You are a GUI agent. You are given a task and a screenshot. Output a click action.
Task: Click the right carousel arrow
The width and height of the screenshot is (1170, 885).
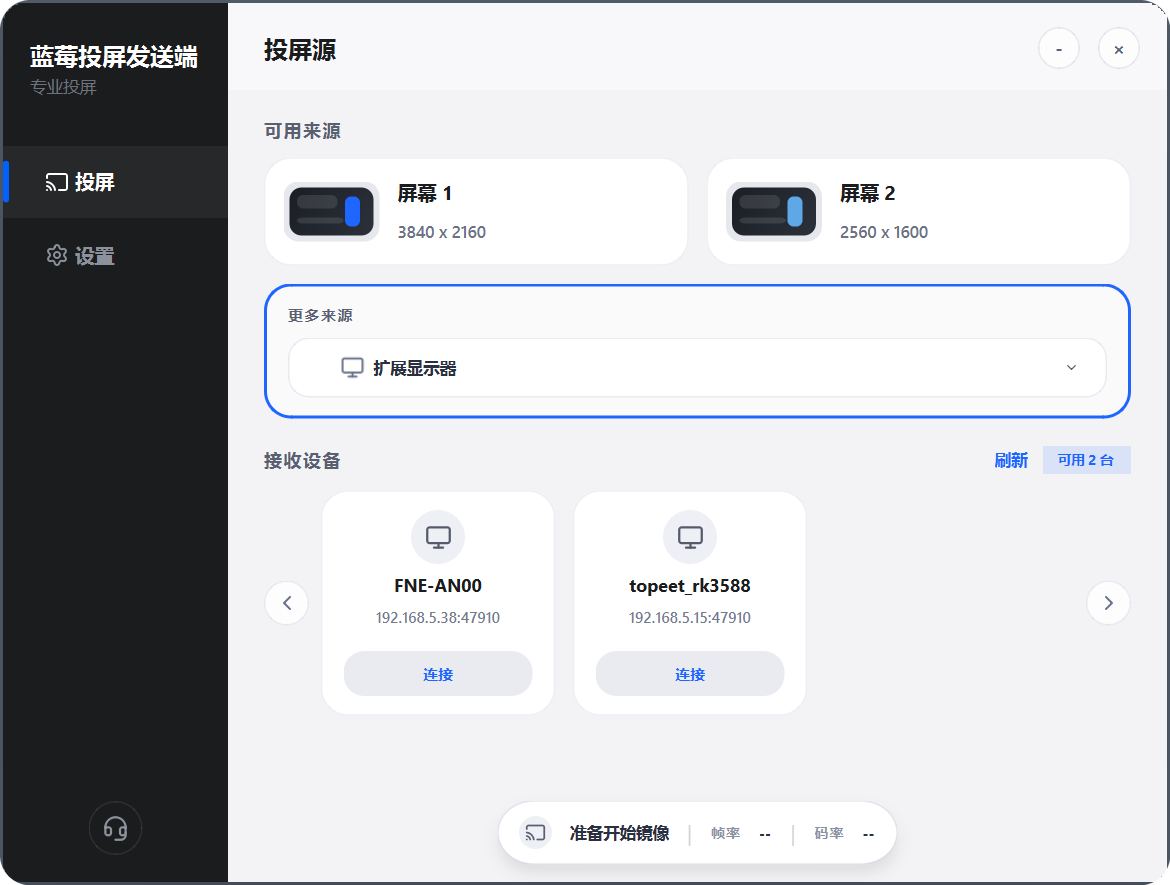(1108, 603)
